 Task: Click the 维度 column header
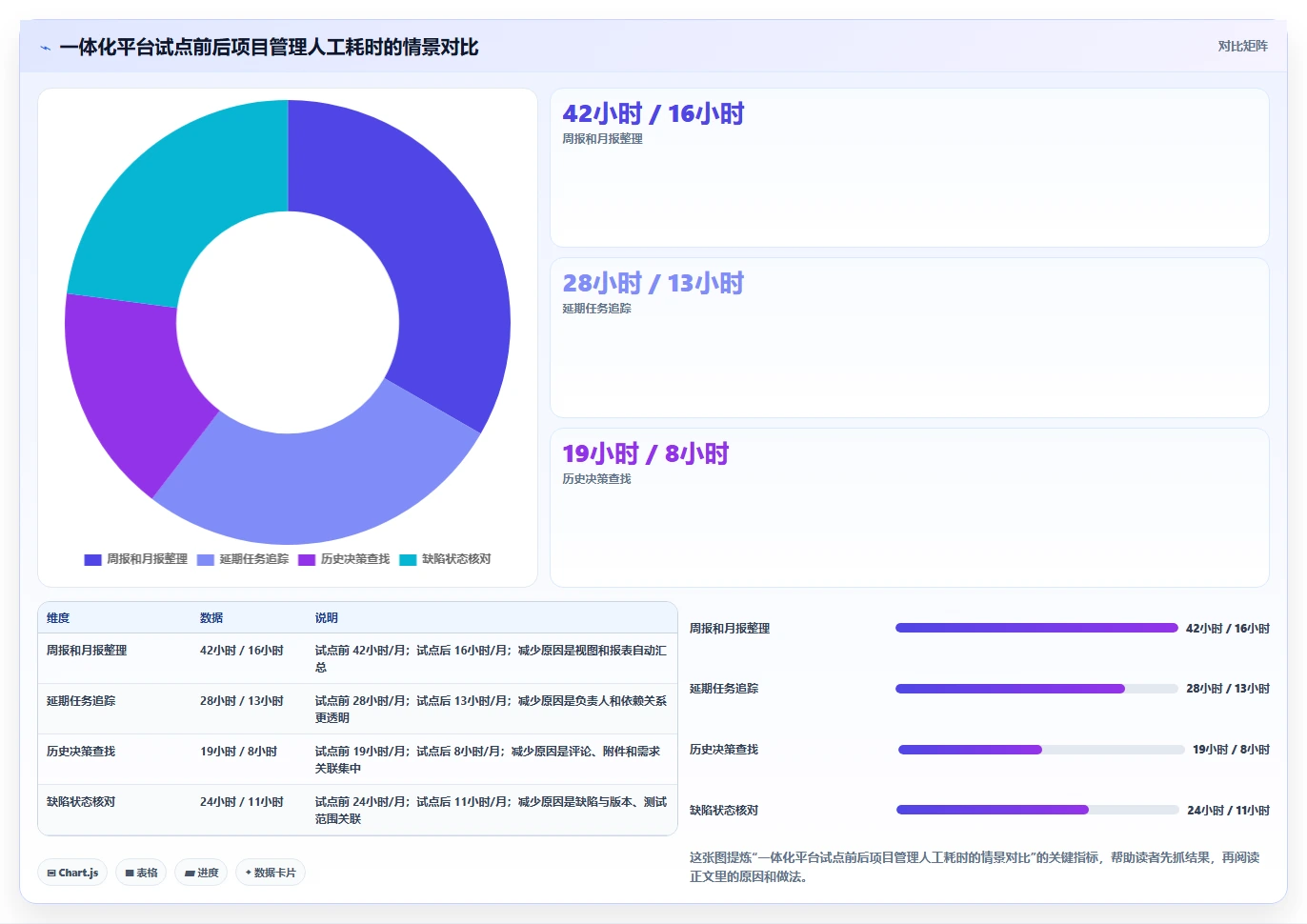[x=58, y=618]
